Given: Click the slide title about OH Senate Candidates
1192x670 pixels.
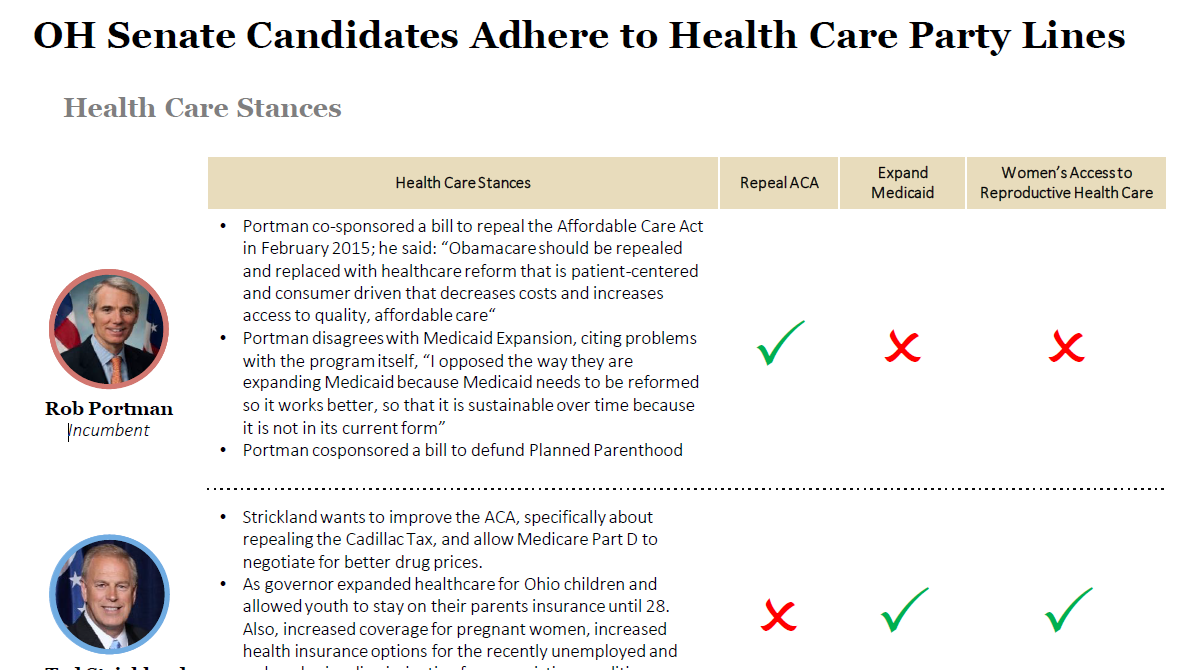Looking at the screenshot, I should click(579, 36).
